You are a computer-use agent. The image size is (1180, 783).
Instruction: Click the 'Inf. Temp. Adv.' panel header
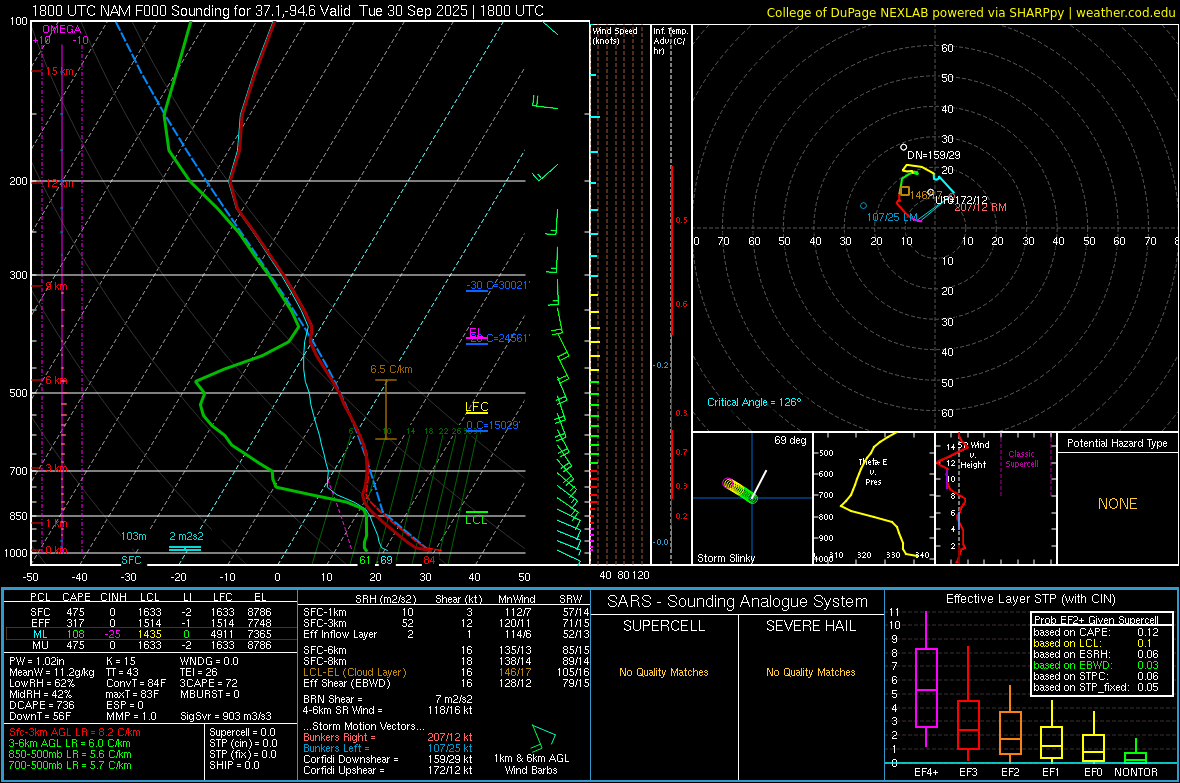[x=670, y=41]
